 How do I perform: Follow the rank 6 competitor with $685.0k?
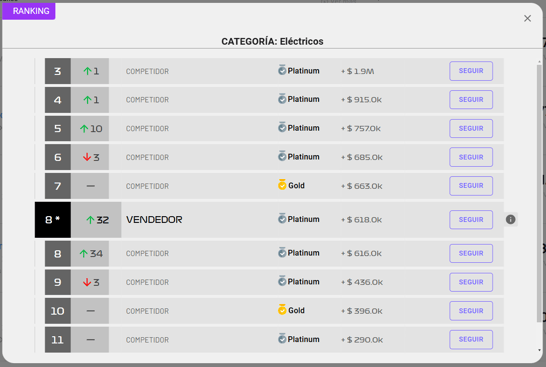[471, 157]
